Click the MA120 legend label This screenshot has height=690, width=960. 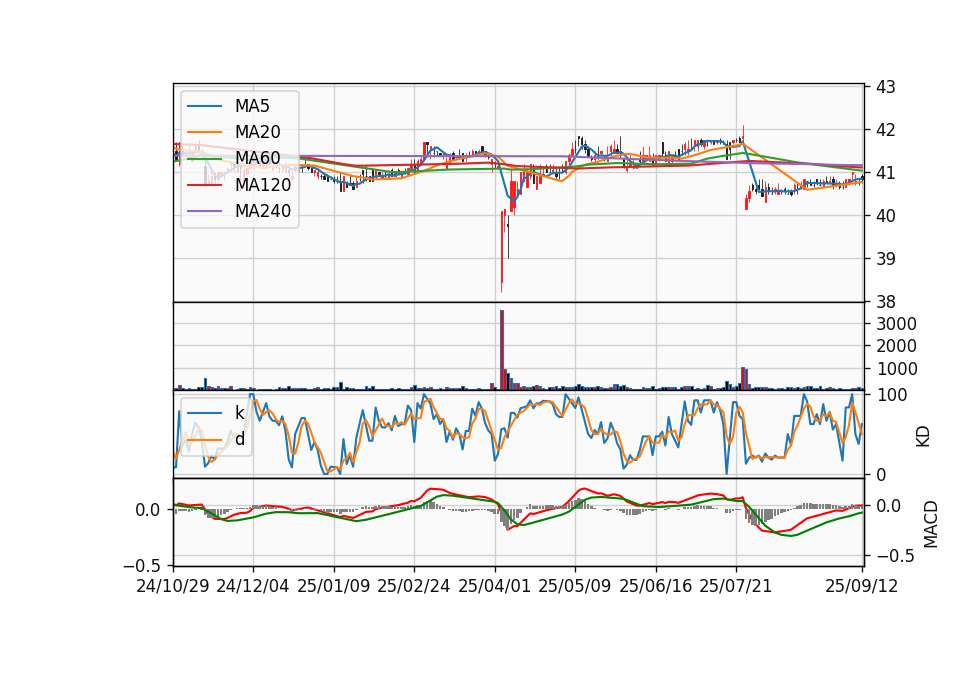(263, 184)
